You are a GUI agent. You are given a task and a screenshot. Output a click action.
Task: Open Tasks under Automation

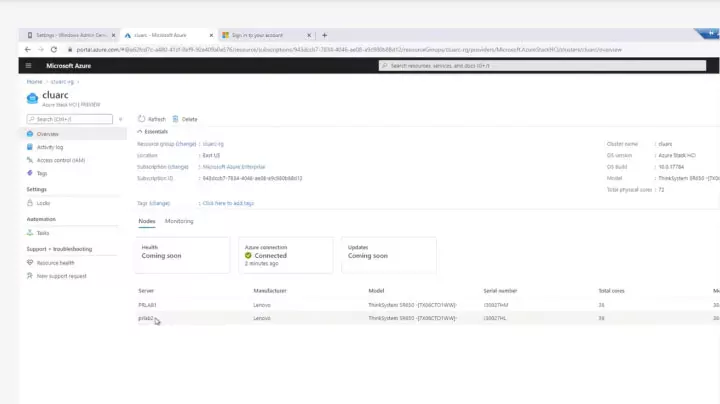point(43,233)
